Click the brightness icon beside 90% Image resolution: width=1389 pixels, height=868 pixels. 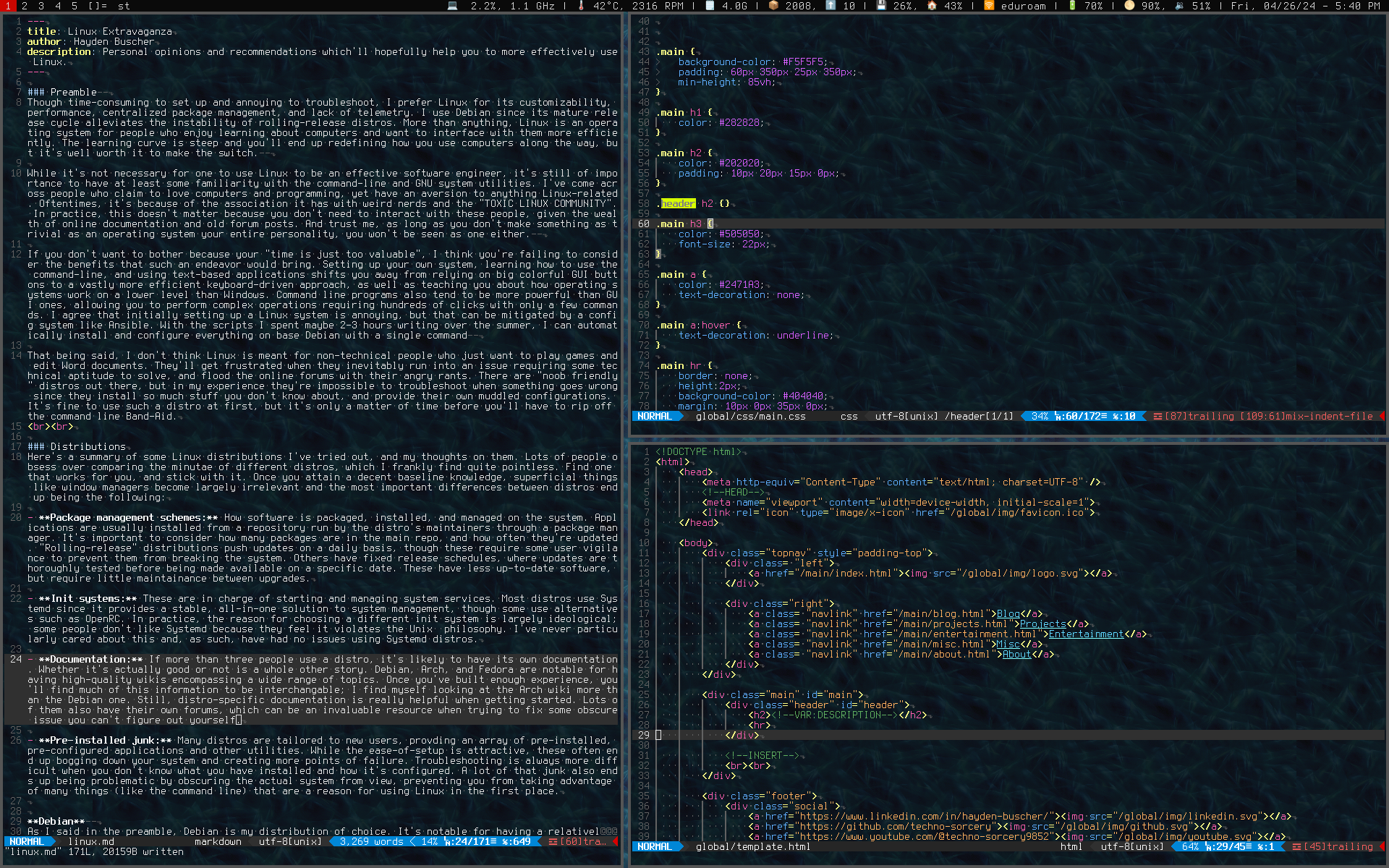(x=1129, y=5)
